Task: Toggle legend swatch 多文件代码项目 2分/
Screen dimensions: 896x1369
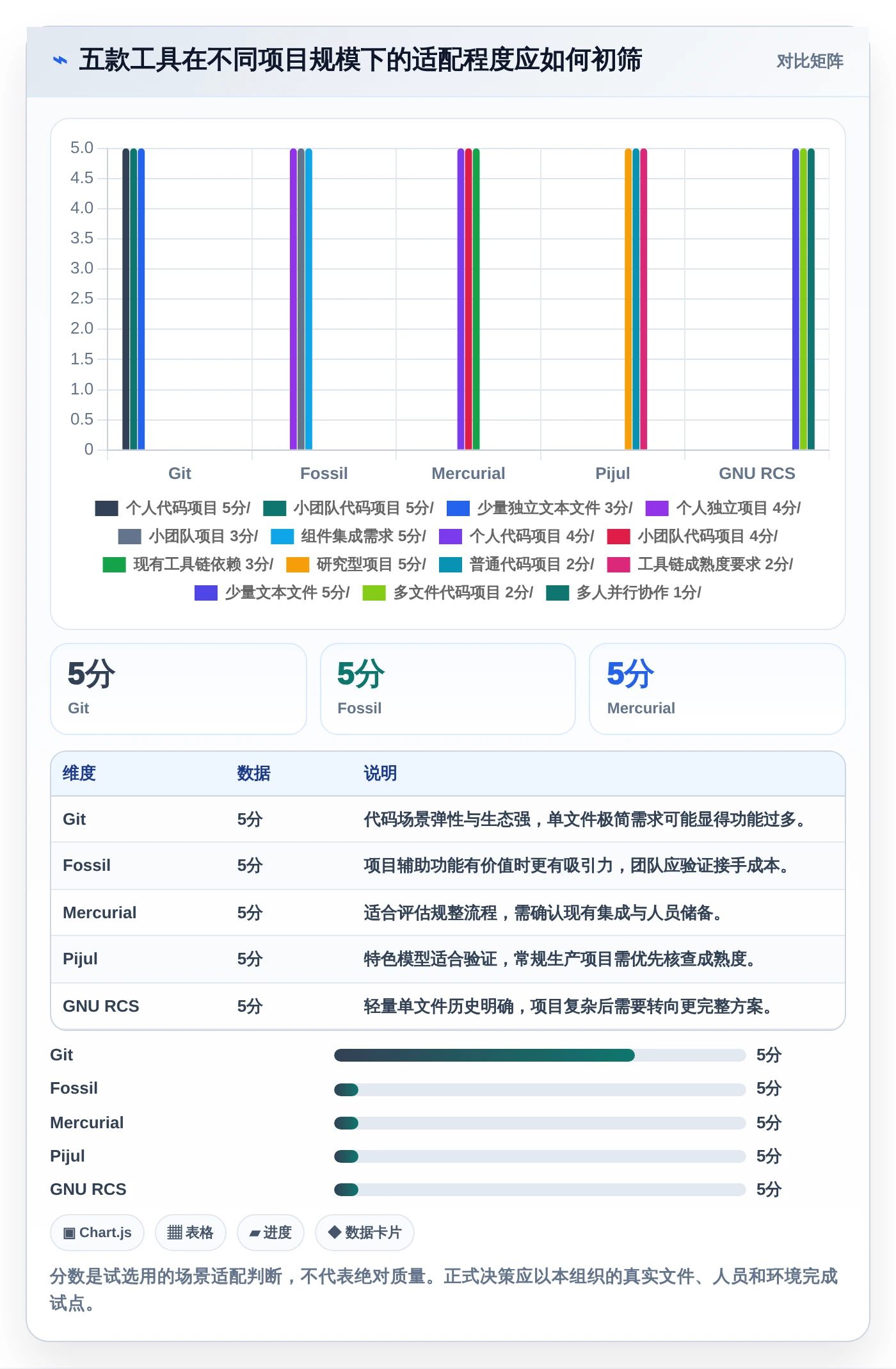Action: [x=374, y=593]
